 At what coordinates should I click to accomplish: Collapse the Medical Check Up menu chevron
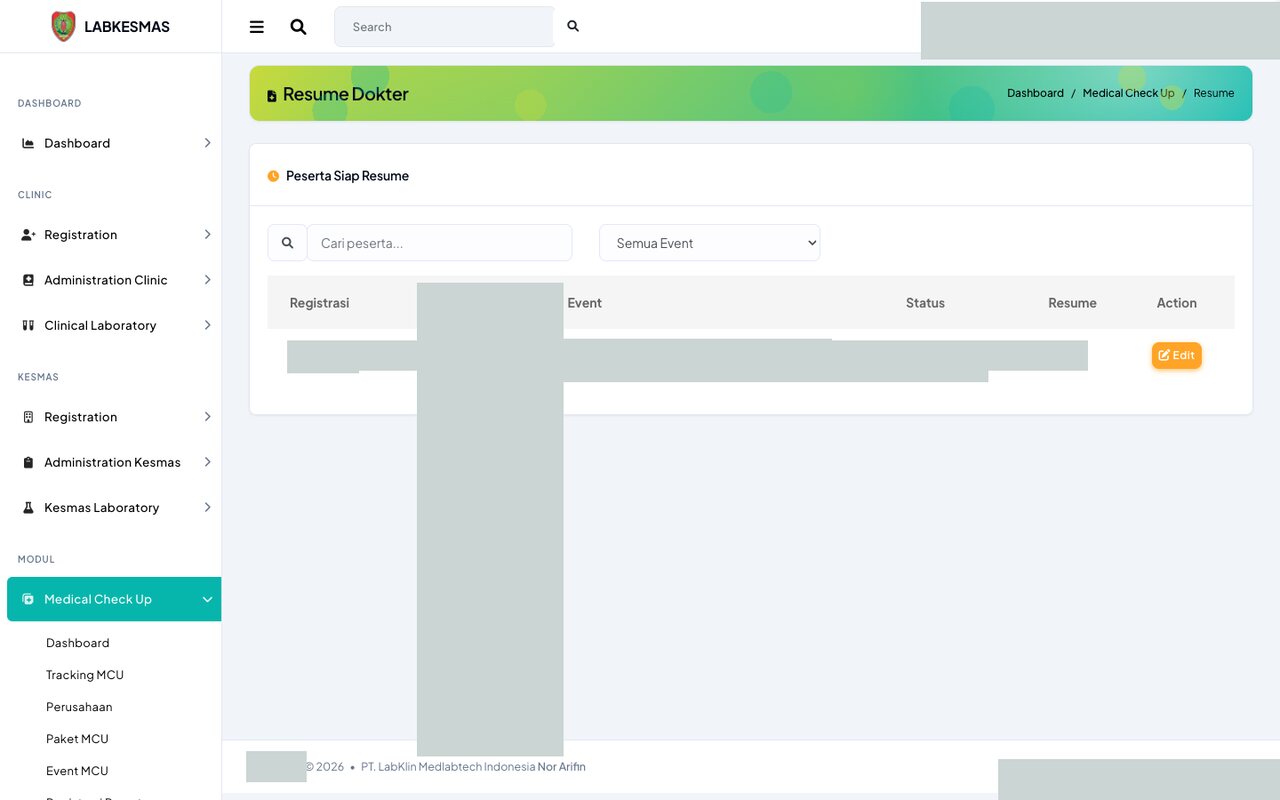207,599
